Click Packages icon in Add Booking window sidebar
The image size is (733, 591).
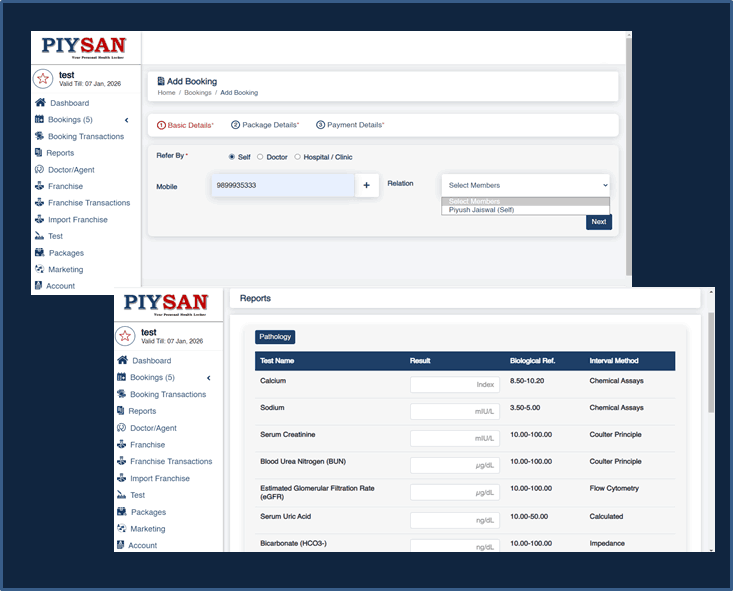(x=40, y=252)
